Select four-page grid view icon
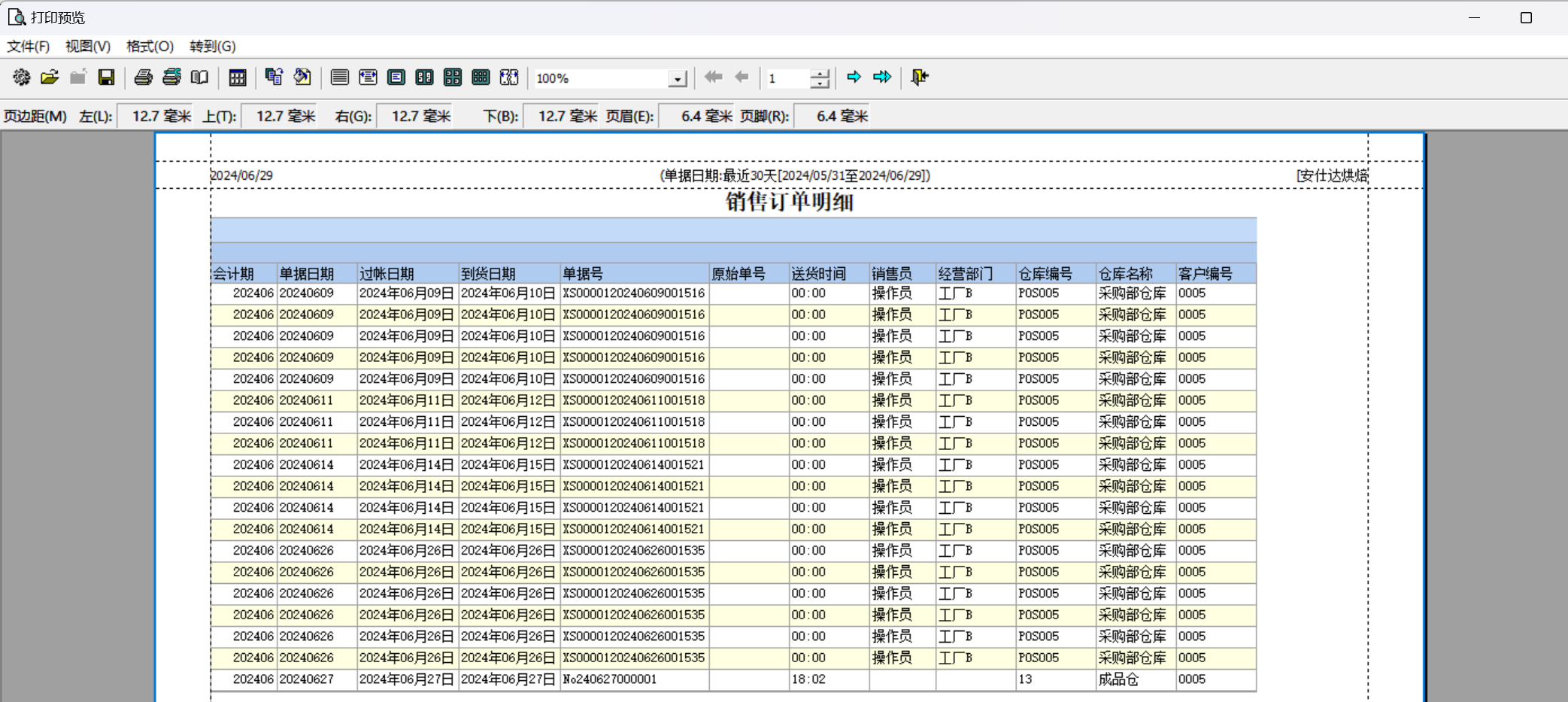Viewport: 1568px width, 702px height. (453, 77)
